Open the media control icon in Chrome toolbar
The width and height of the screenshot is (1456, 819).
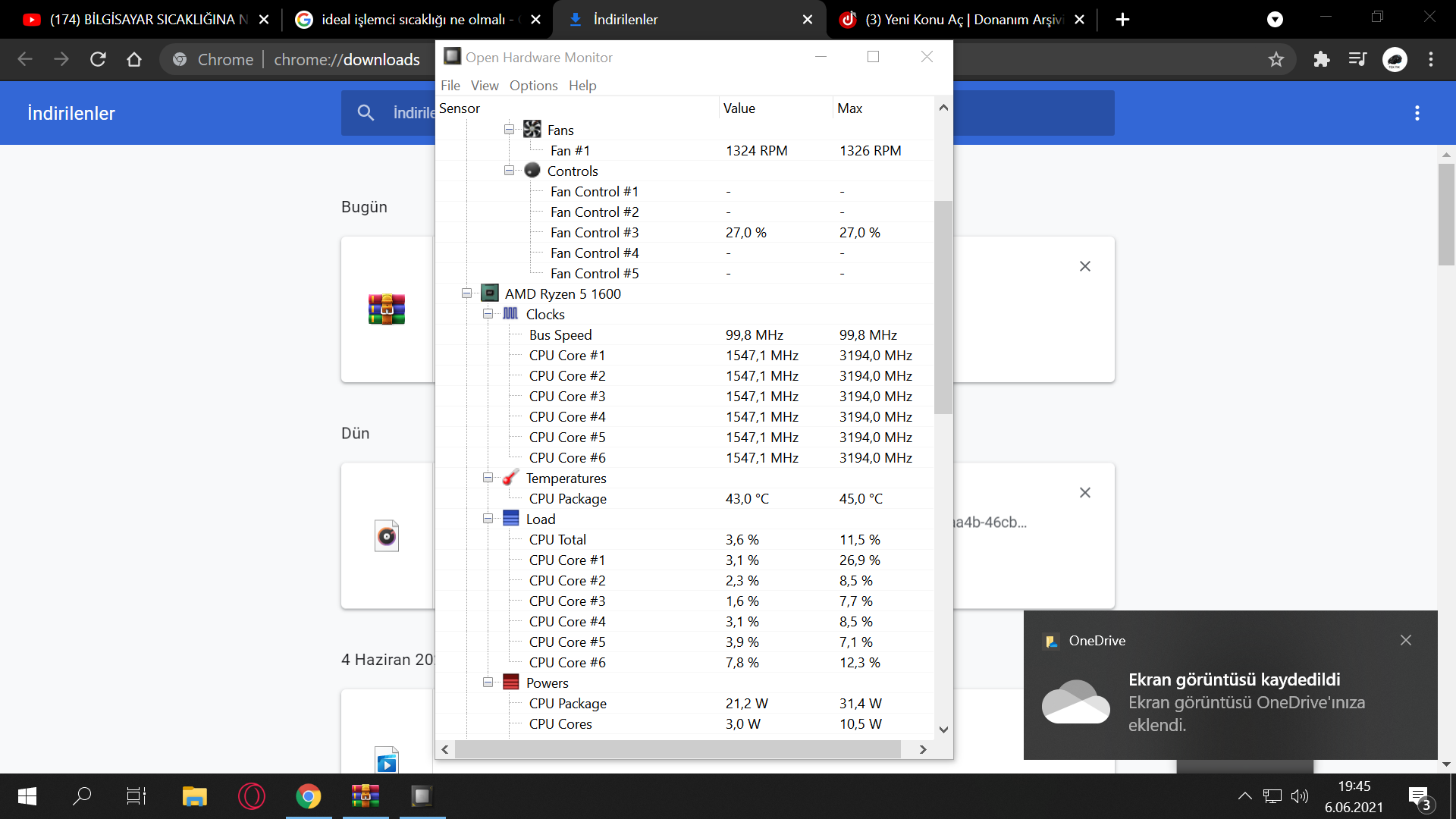(x=1357, y=59)
